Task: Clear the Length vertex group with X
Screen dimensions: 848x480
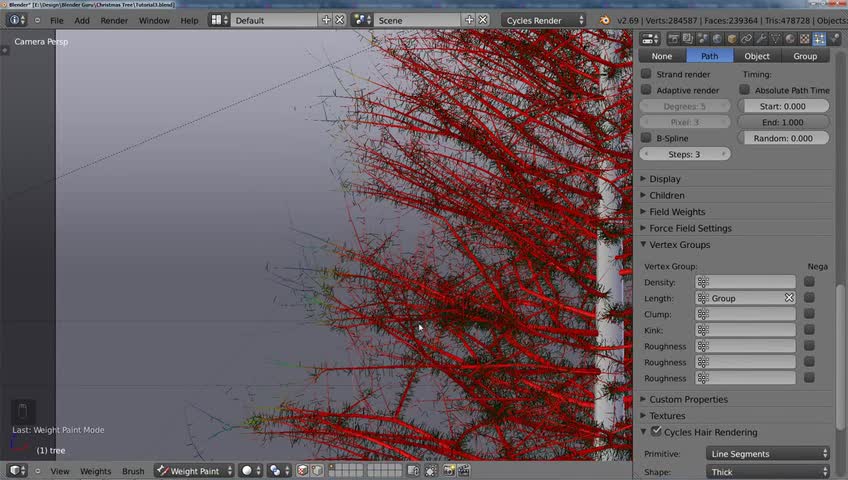Action: [789, 298]
